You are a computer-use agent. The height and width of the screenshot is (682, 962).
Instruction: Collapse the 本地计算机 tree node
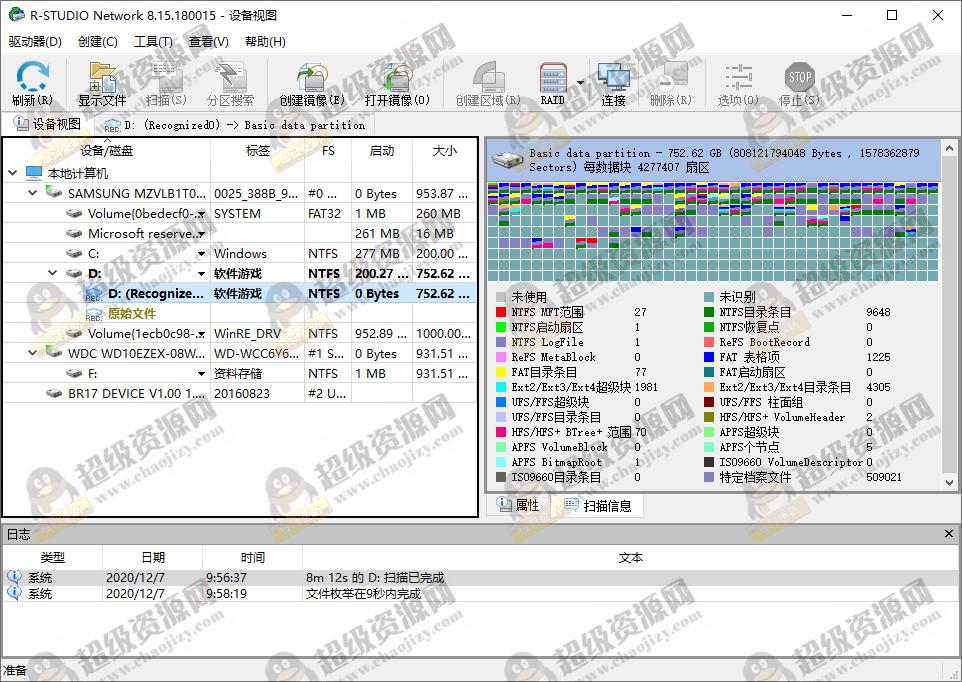pyautogui.click(x=10, y=173)
